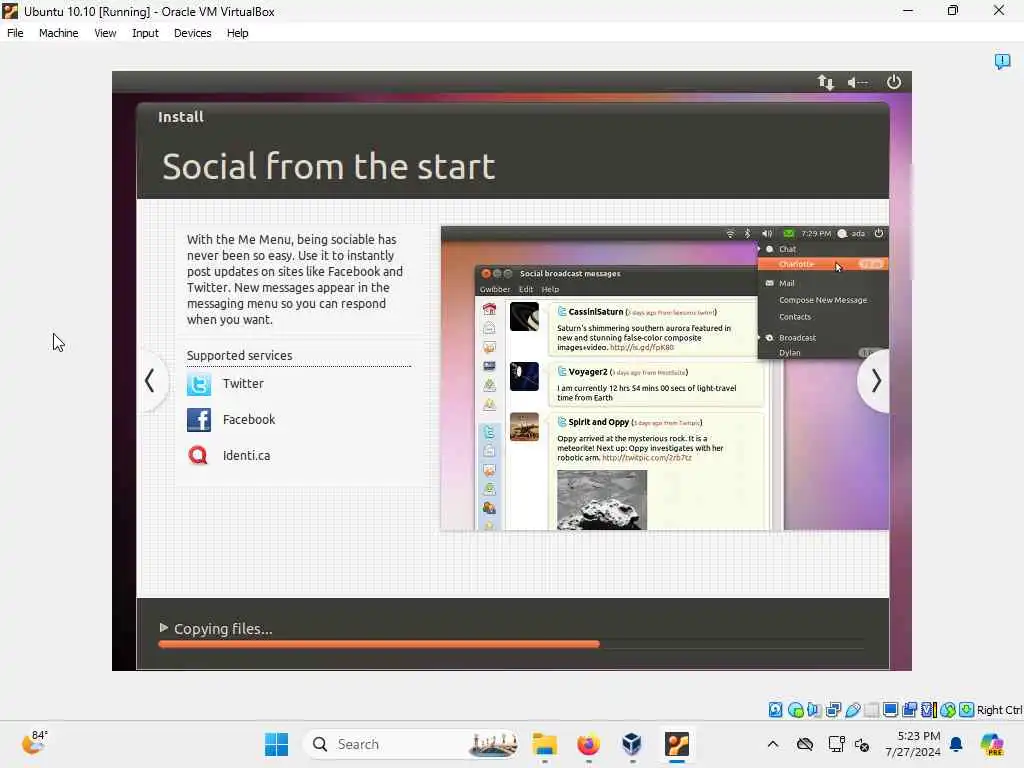The image size is (1024, 768).
Task: Open the taskbar clock showing 5:23 PM
Action: (912, 744)
